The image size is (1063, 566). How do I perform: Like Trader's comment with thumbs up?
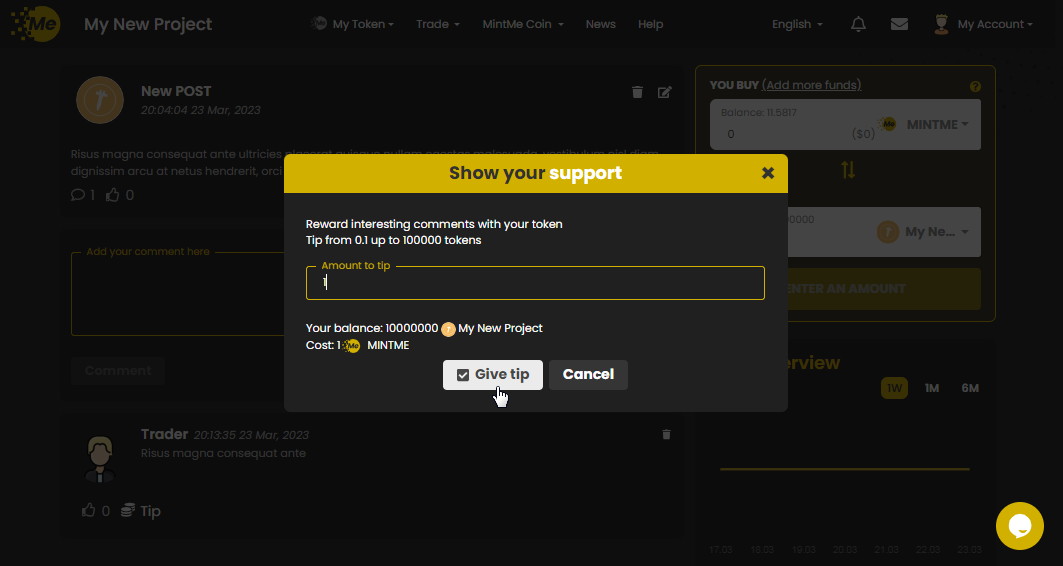(88, 510)
